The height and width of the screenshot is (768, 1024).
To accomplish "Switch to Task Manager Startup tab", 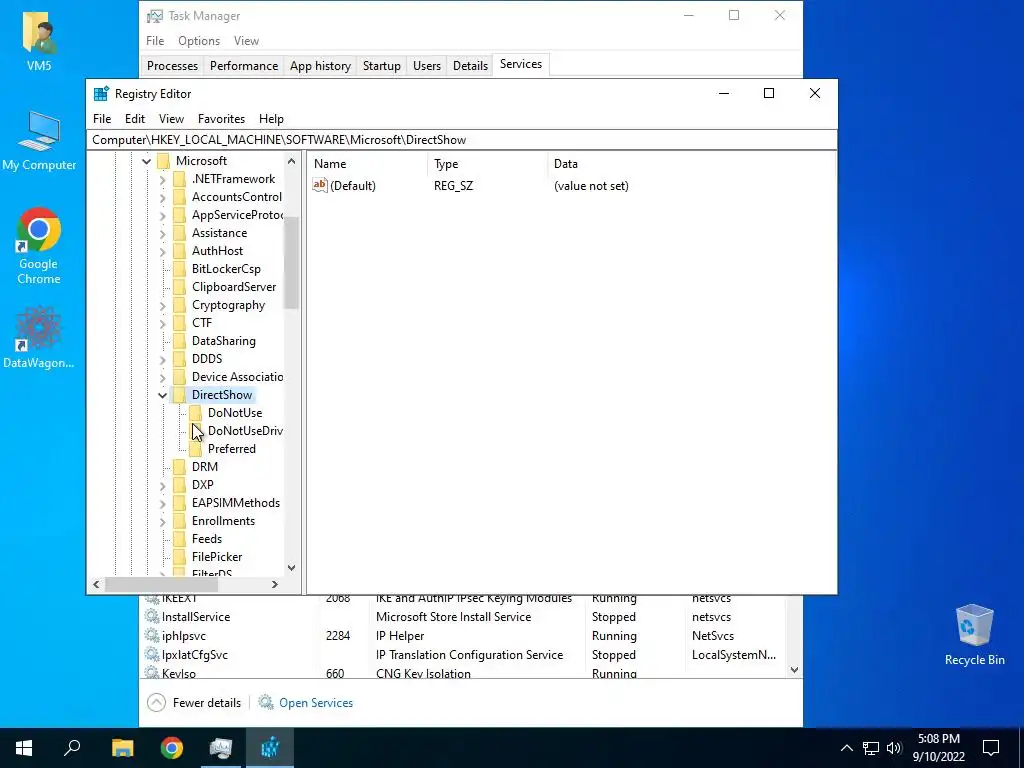I will click(x=381, y=66).
